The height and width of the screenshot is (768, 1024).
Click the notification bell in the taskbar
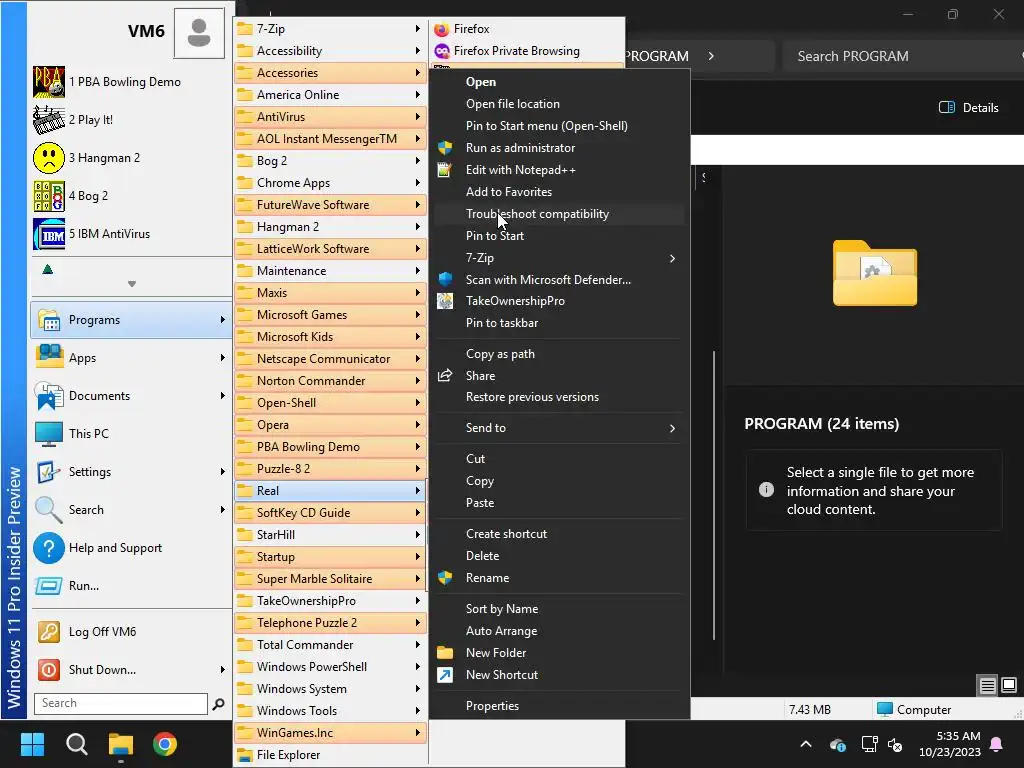click(x=997, y=744)
